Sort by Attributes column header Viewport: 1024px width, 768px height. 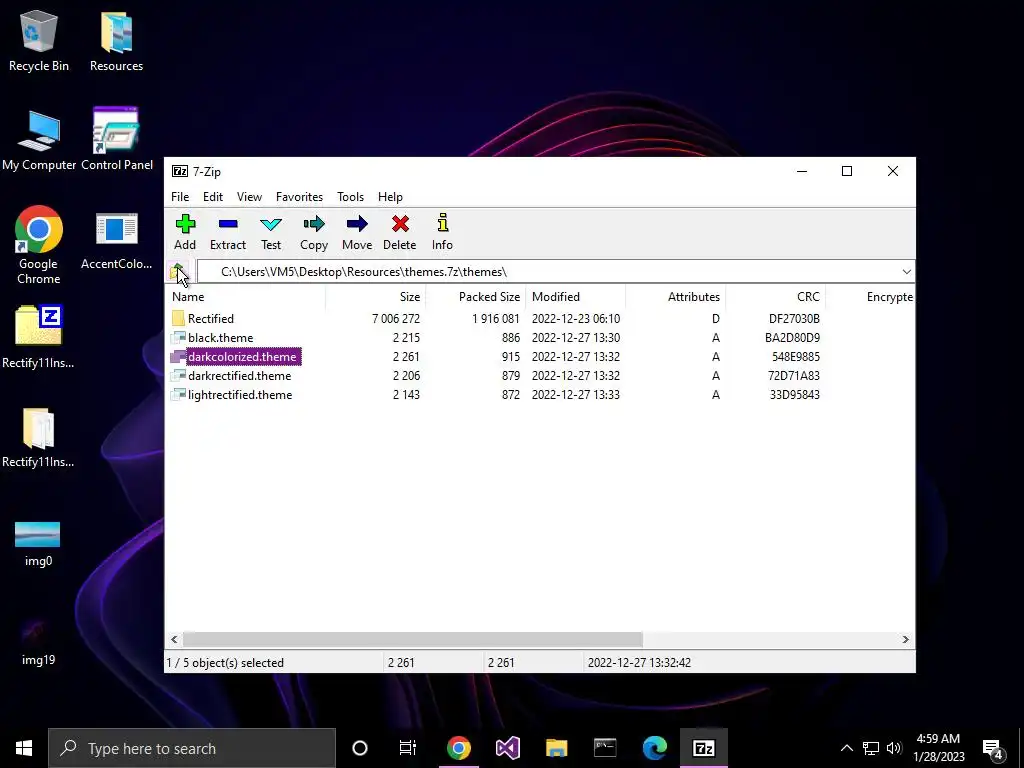[x=675, y=296]
